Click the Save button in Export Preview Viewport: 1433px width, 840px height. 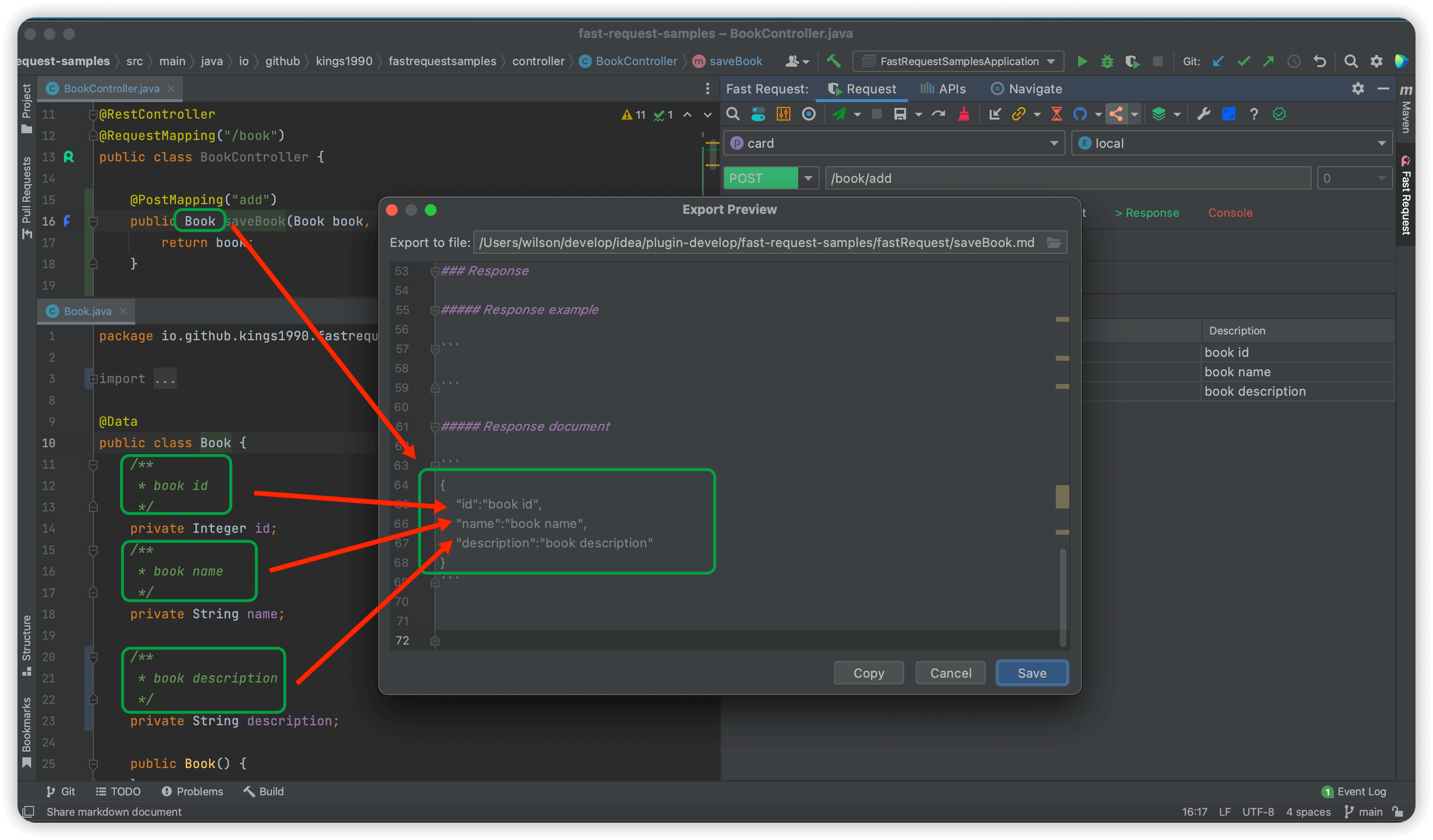[1031, 673]
